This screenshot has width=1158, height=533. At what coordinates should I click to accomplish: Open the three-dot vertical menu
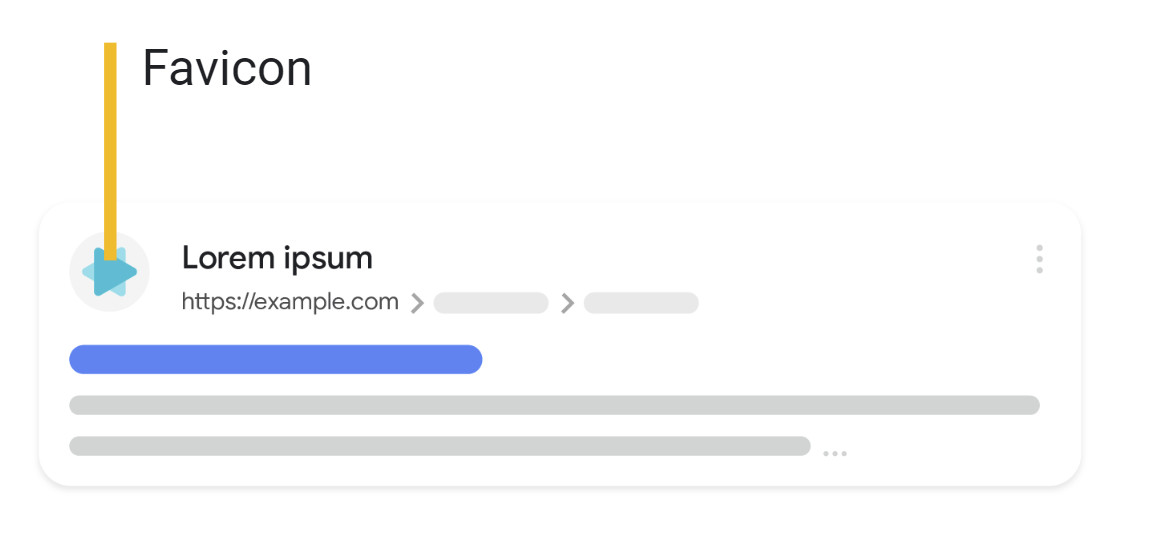point(1039,259)
